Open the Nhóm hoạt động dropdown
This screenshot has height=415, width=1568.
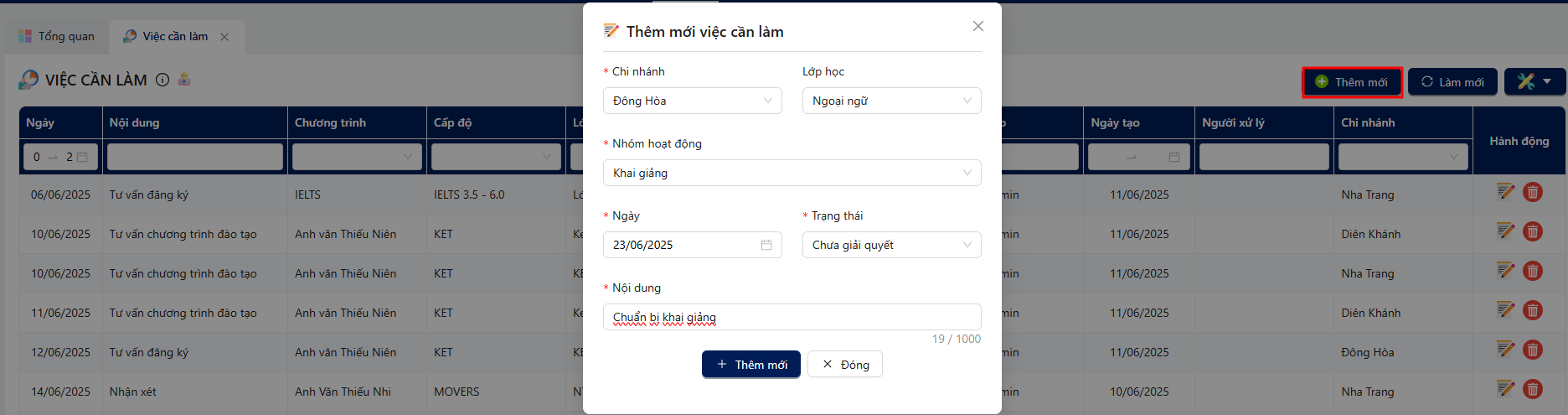tap(792, 173)
